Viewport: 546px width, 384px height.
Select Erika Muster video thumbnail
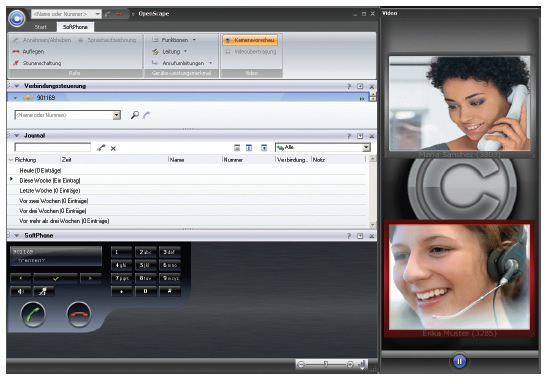(x=459, y=278)
